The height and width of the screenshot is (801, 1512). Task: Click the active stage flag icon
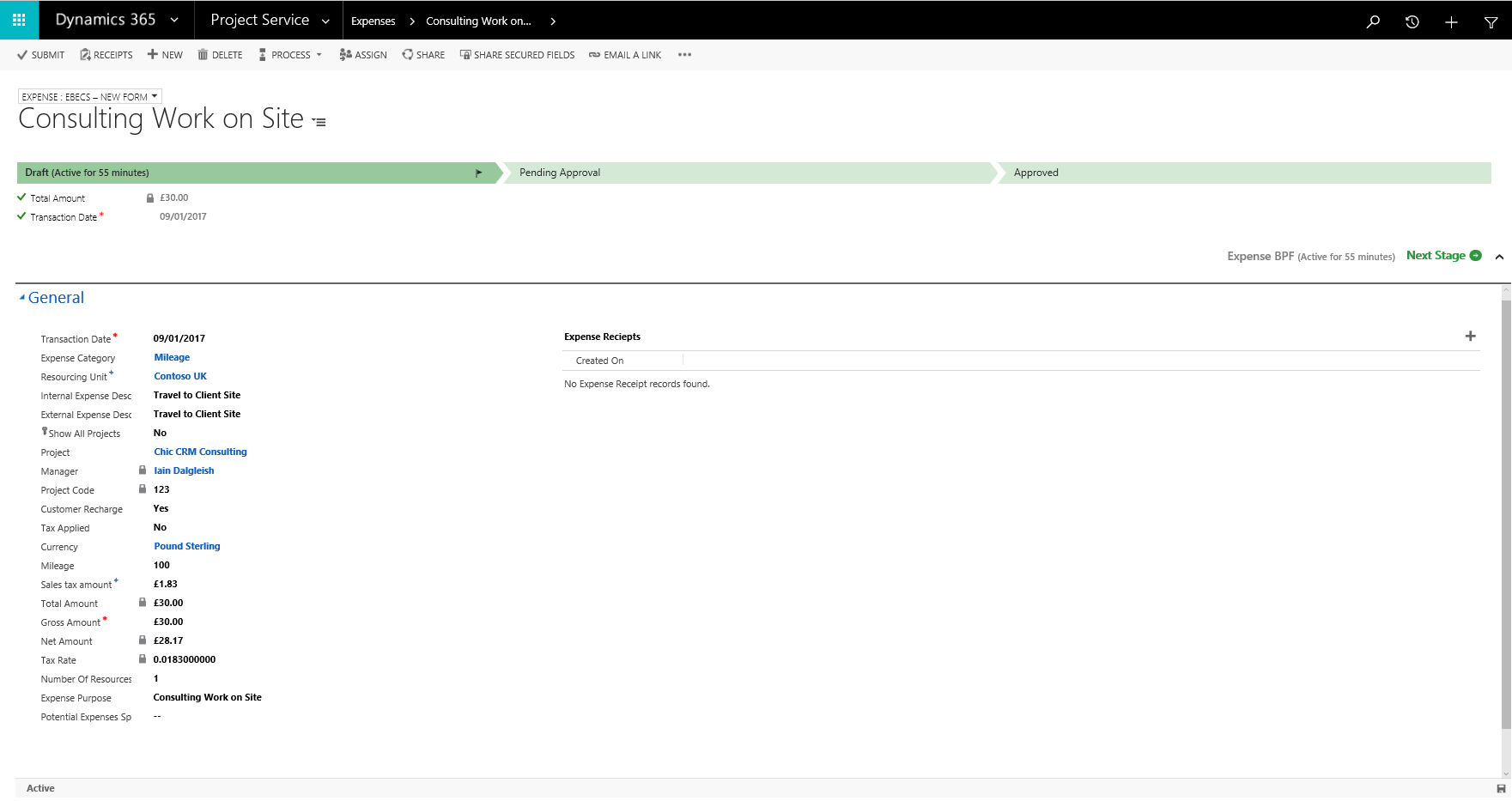click(479, 173)
